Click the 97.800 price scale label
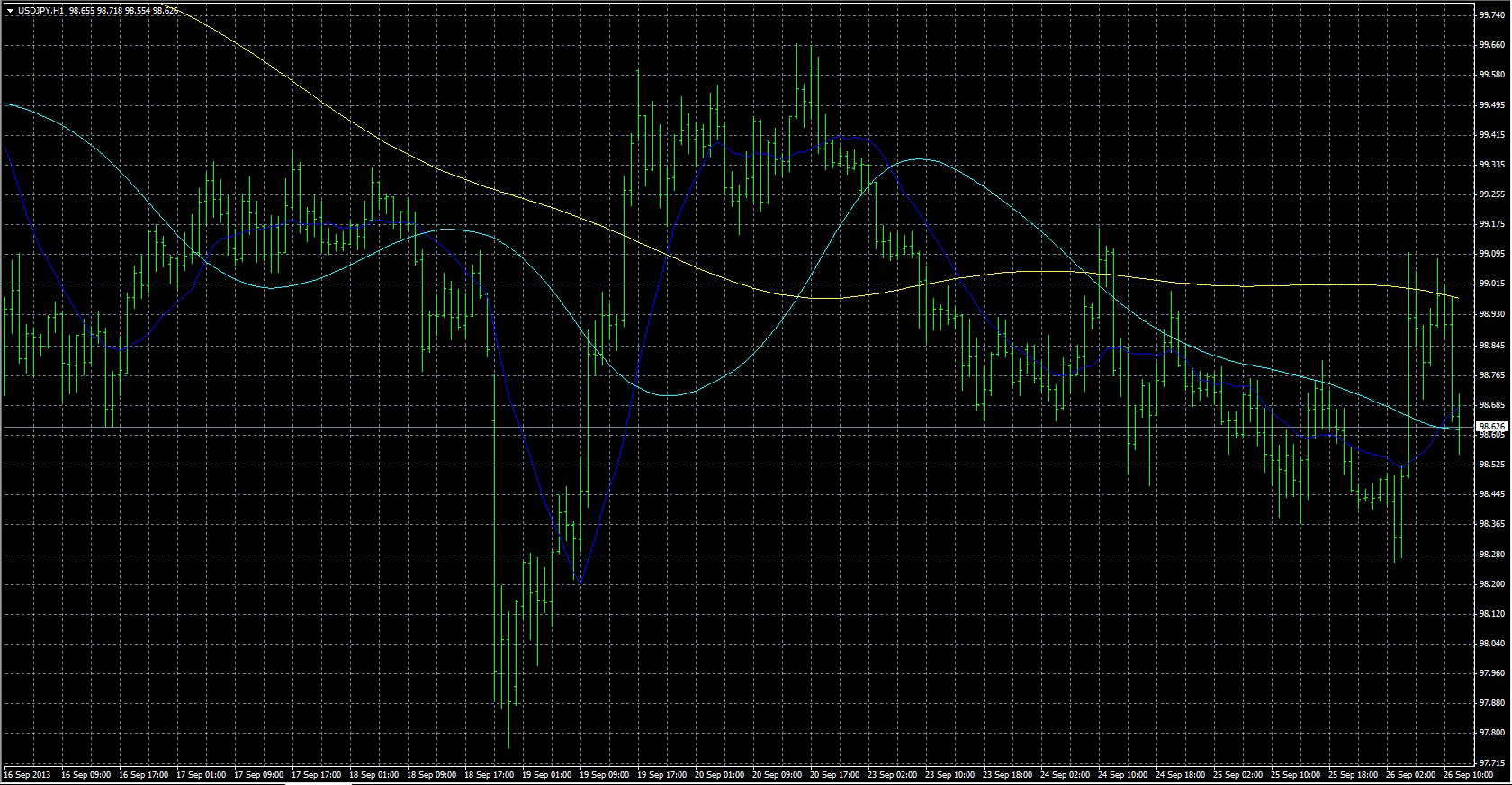This screenshot has width=1512, height=785. pos(1491,733)
